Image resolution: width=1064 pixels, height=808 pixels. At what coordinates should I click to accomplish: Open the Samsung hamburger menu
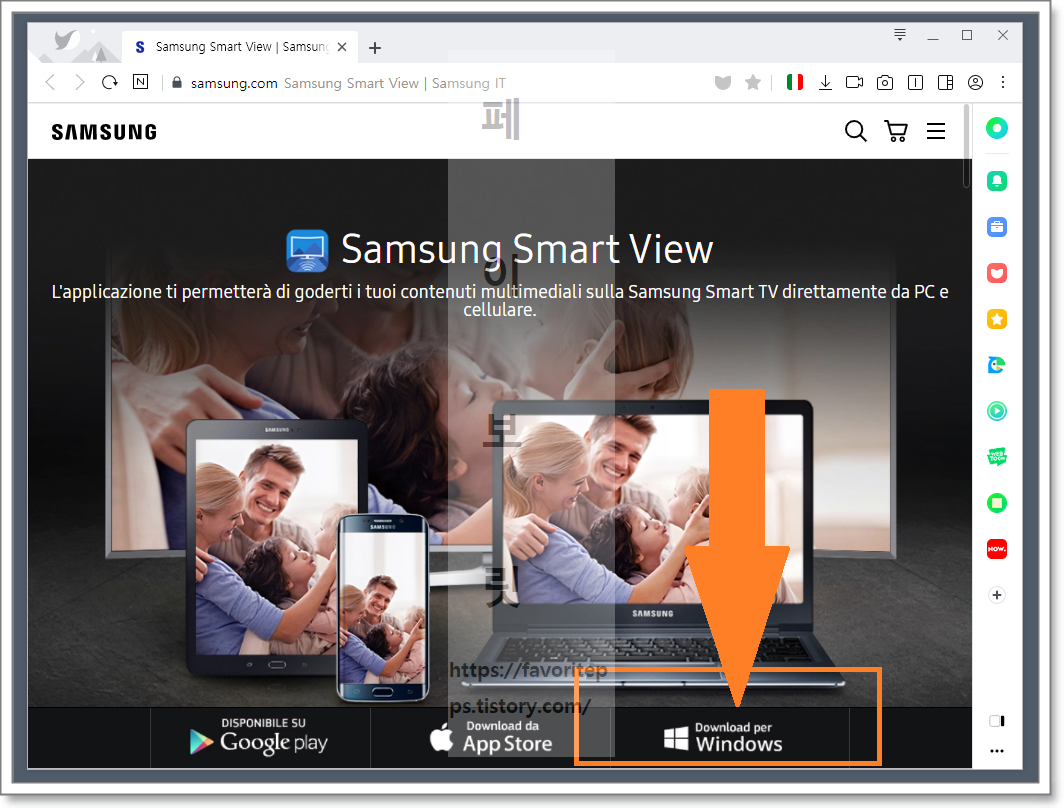(x=936, y=131)
